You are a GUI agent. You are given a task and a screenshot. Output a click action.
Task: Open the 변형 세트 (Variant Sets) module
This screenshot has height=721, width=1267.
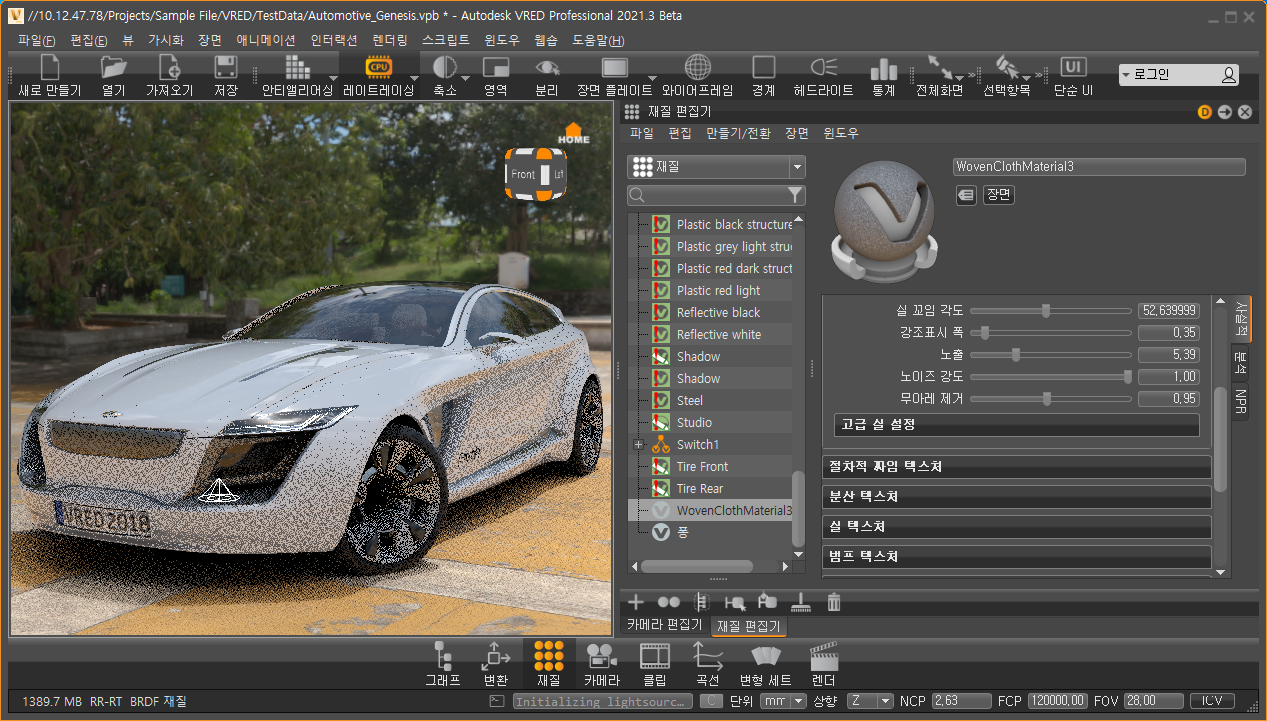[x=765, y=664]
